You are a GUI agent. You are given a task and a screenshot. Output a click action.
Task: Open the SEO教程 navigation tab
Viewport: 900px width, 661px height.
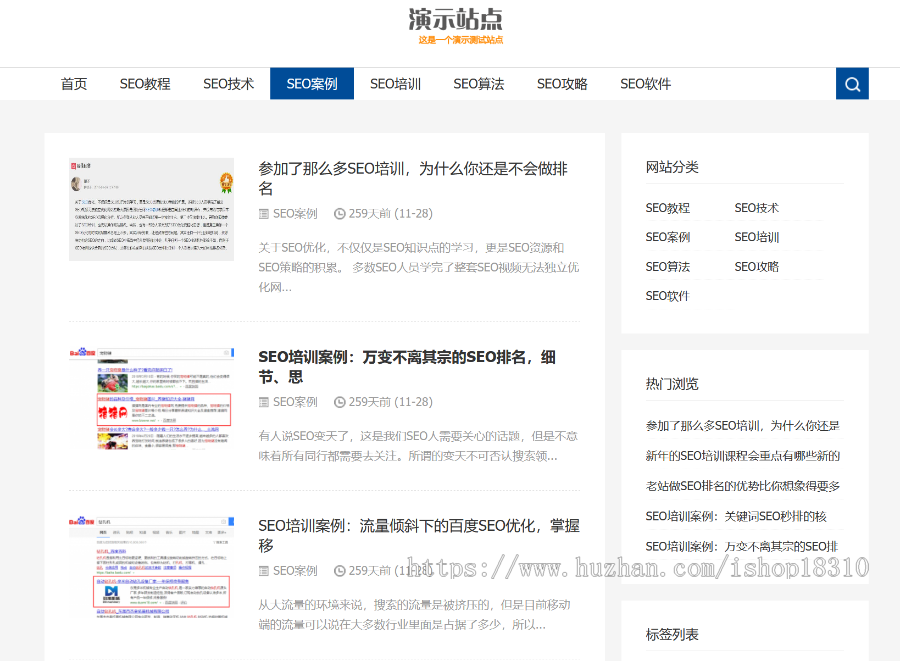click(x=145, y=84)
